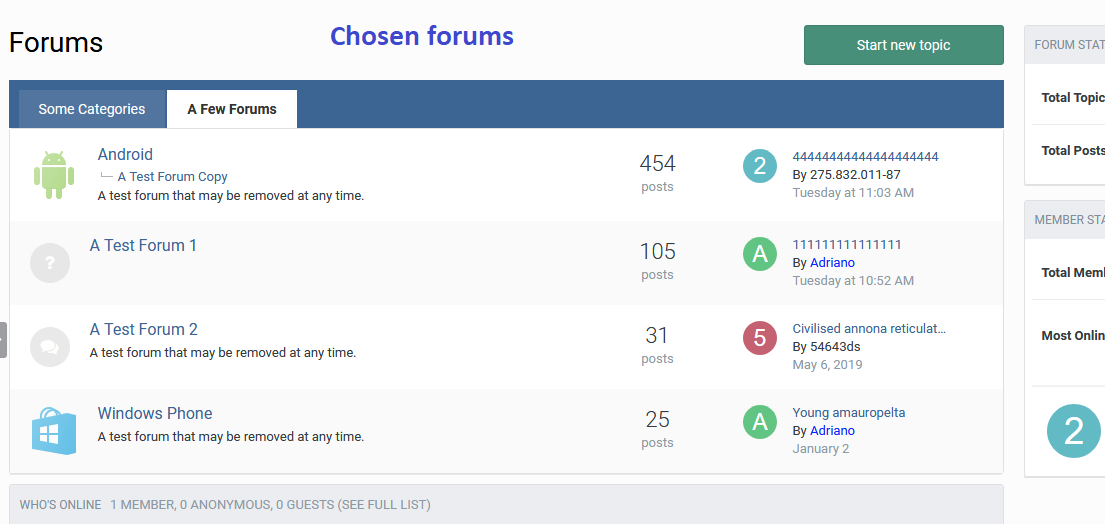
Task: Expand the collapsed side panel handle on left edge
Action: [3, 340]
